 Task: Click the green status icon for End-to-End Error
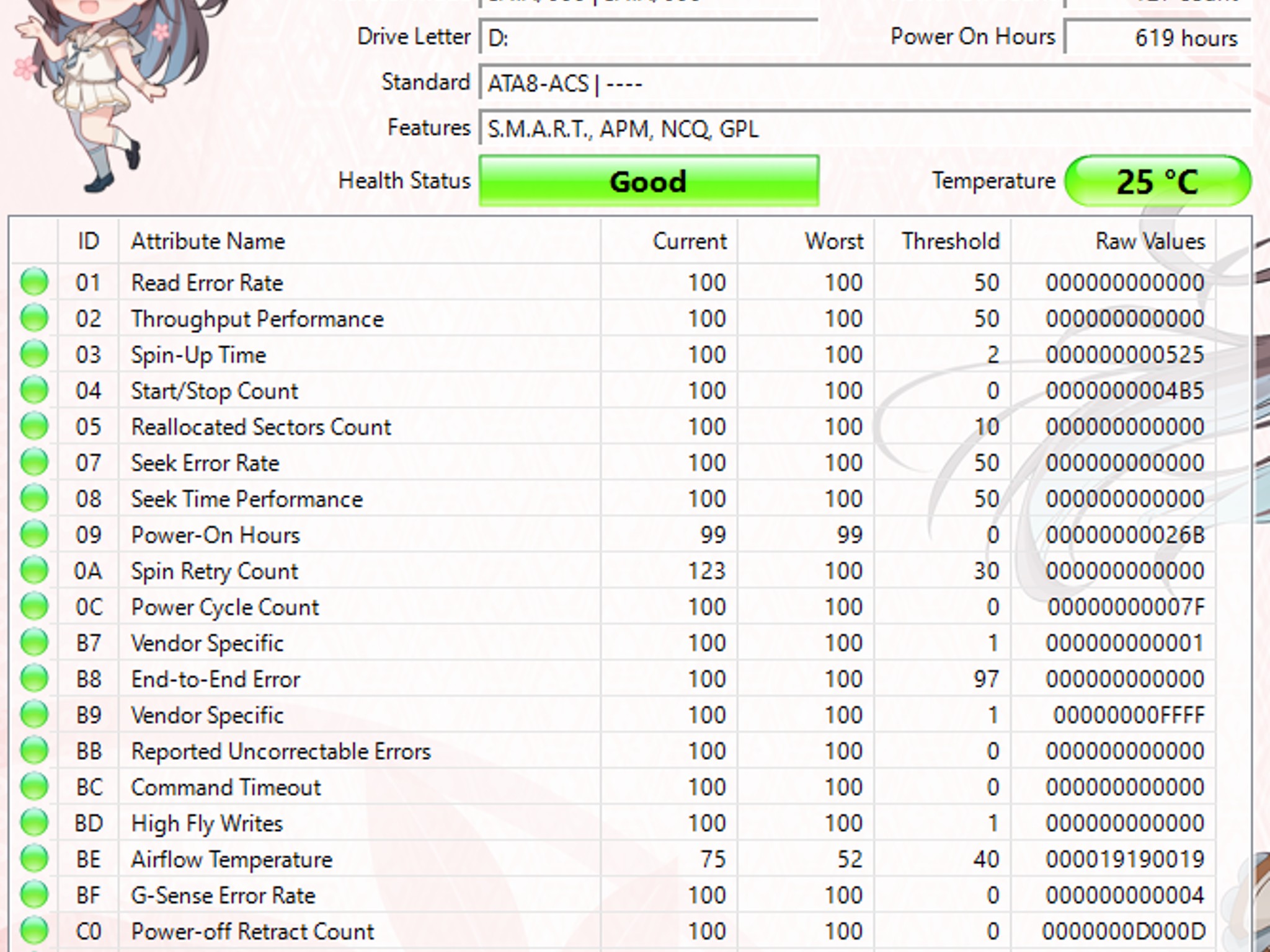click(x=34, y=679)
